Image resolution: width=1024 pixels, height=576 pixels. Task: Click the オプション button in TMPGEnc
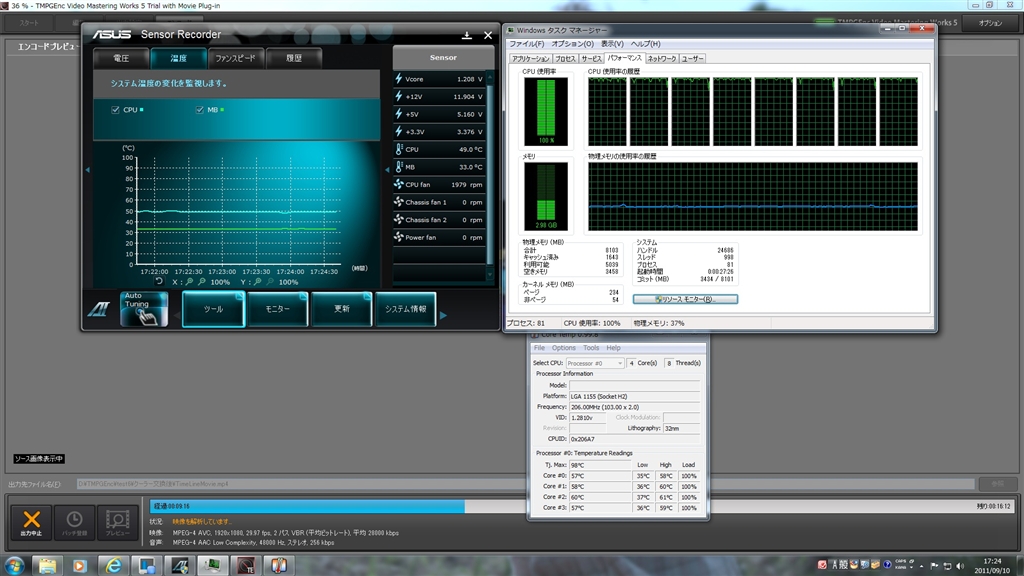click(990, 23)
